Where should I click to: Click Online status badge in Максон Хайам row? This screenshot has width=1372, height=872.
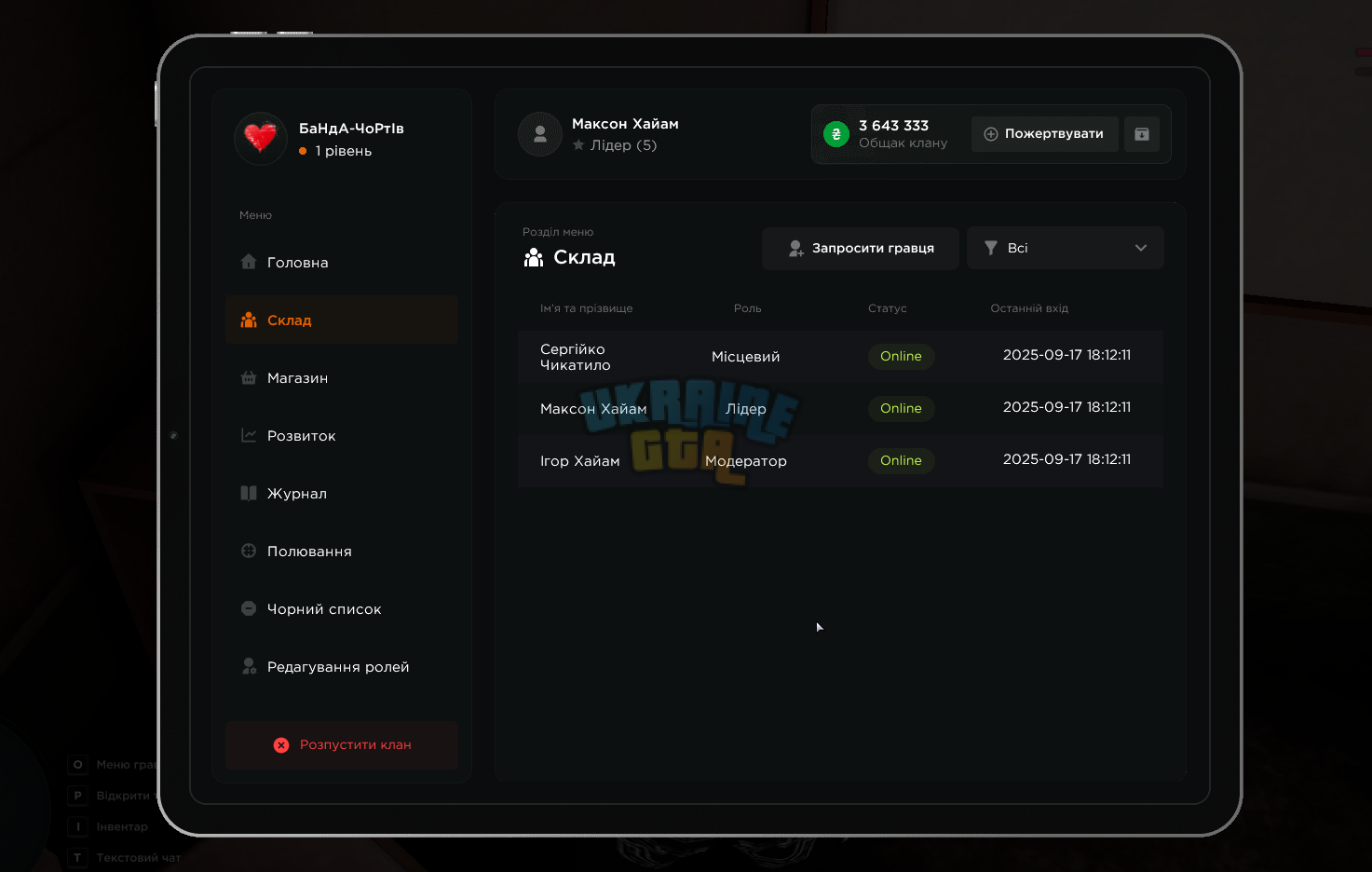point(901,408)
